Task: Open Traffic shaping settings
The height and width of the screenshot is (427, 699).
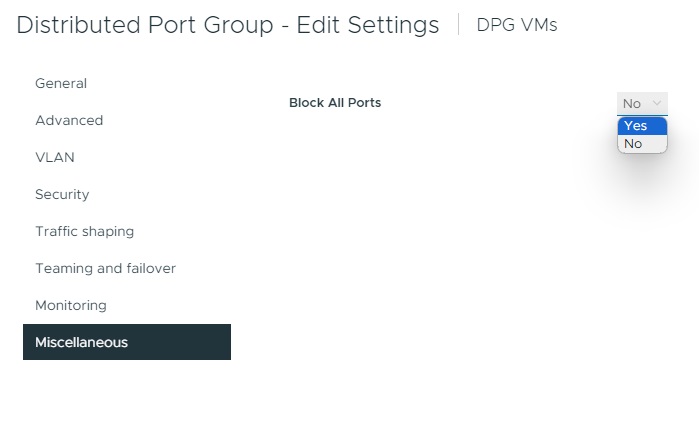Action: 84,231
